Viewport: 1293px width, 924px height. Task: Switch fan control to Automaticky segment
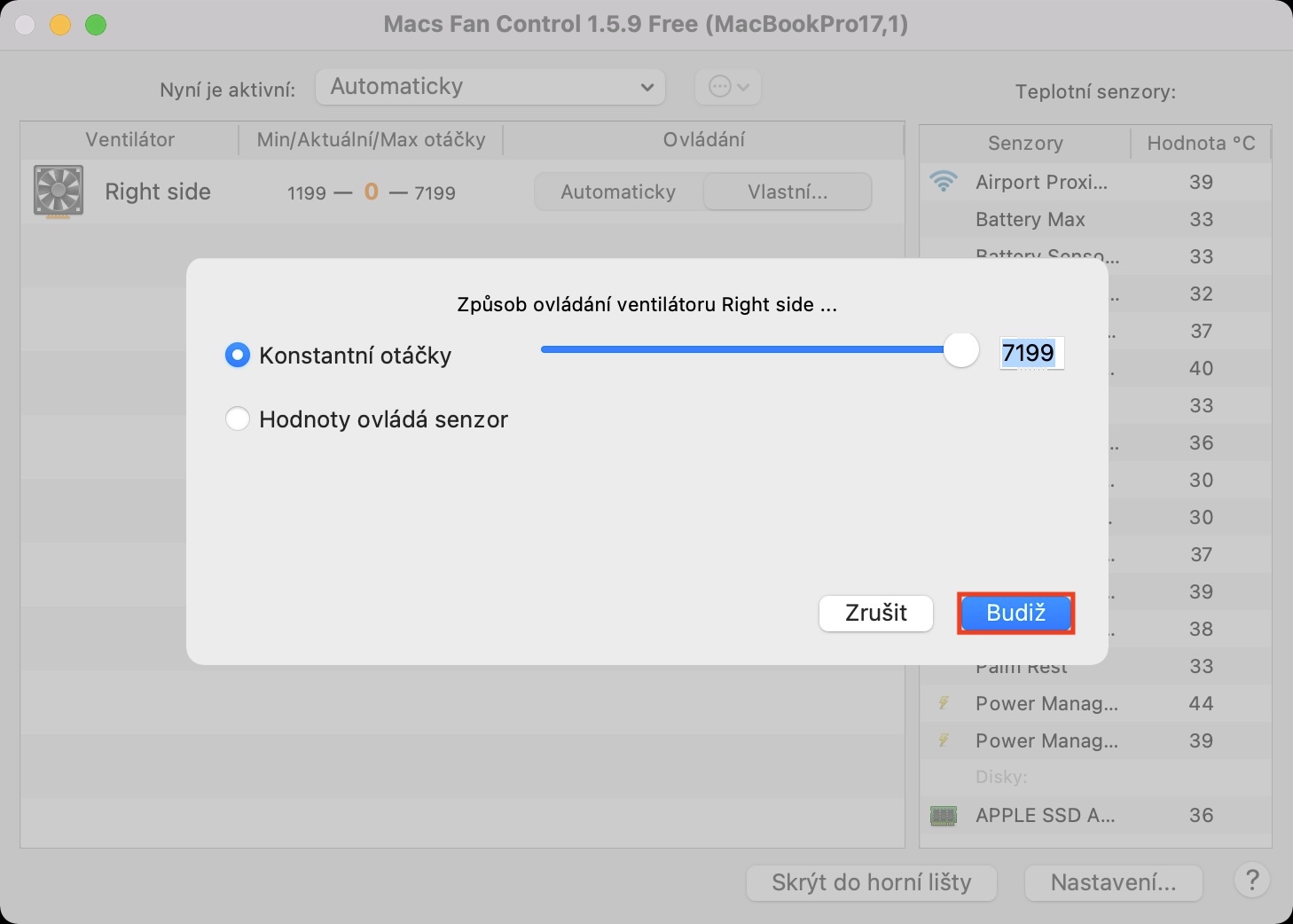pos(618,192)
